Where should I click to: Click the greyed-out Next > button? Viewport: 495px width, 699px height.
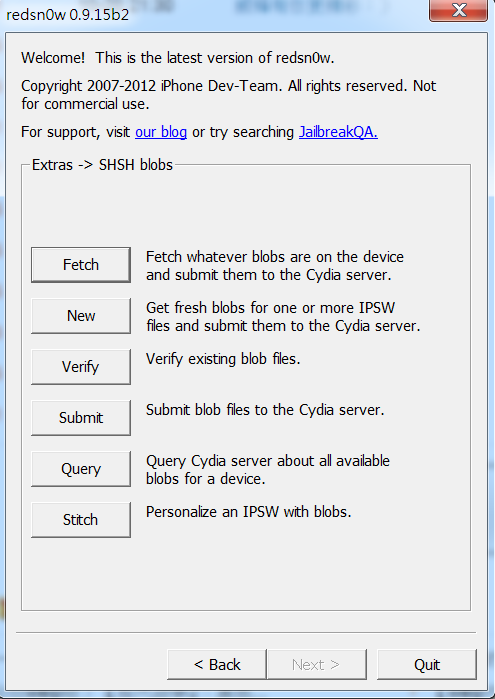click(316, 665)
